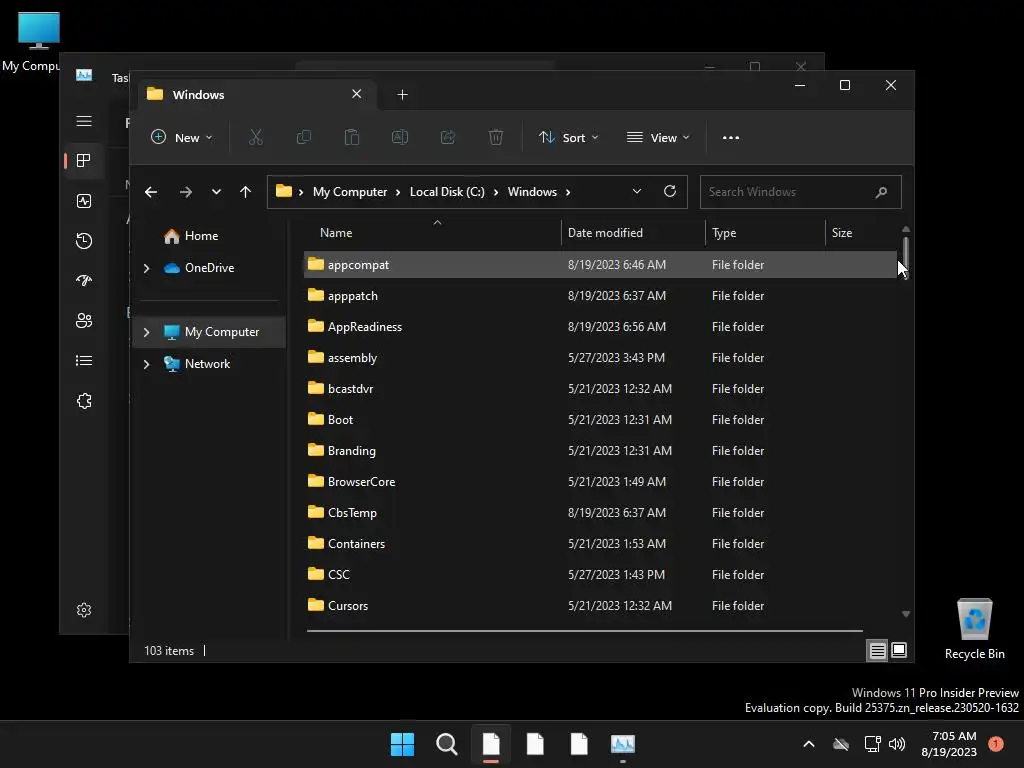Open Task Manager Settings gear

pyautogui.click(x=84, y=610)
